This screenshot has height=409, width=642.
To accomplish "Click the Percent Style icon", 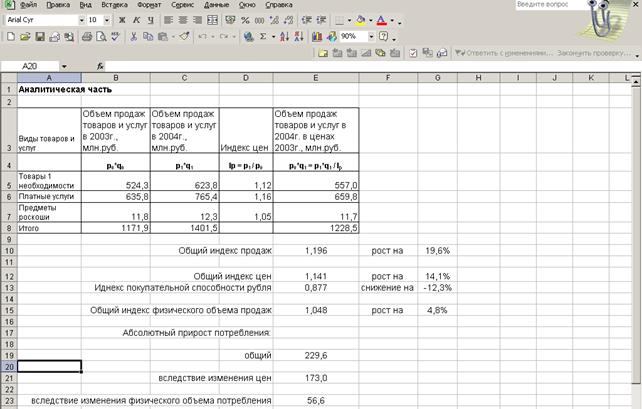I will point(247,20).
